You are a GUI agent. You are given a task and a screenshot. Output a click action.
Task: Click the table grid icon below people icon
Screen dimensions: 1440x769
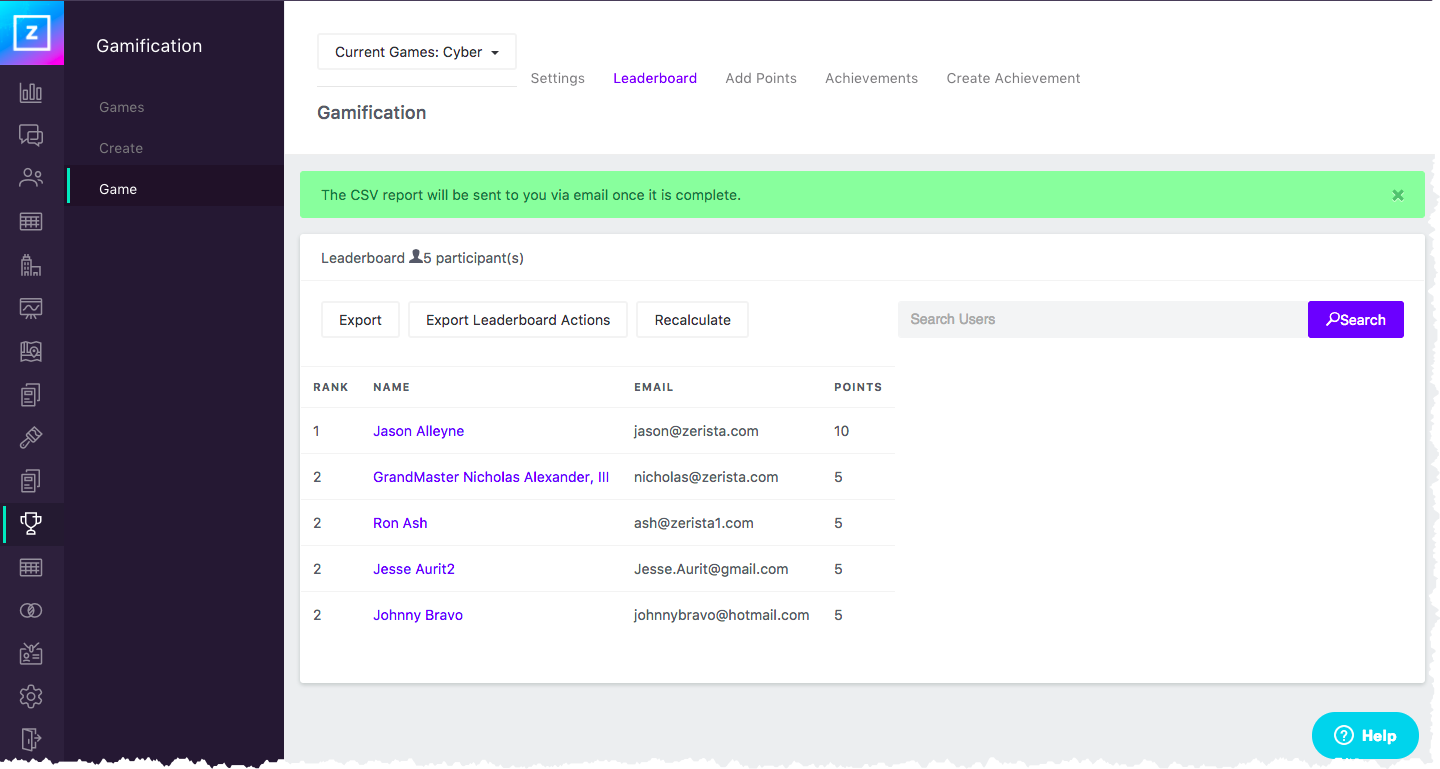31,222
